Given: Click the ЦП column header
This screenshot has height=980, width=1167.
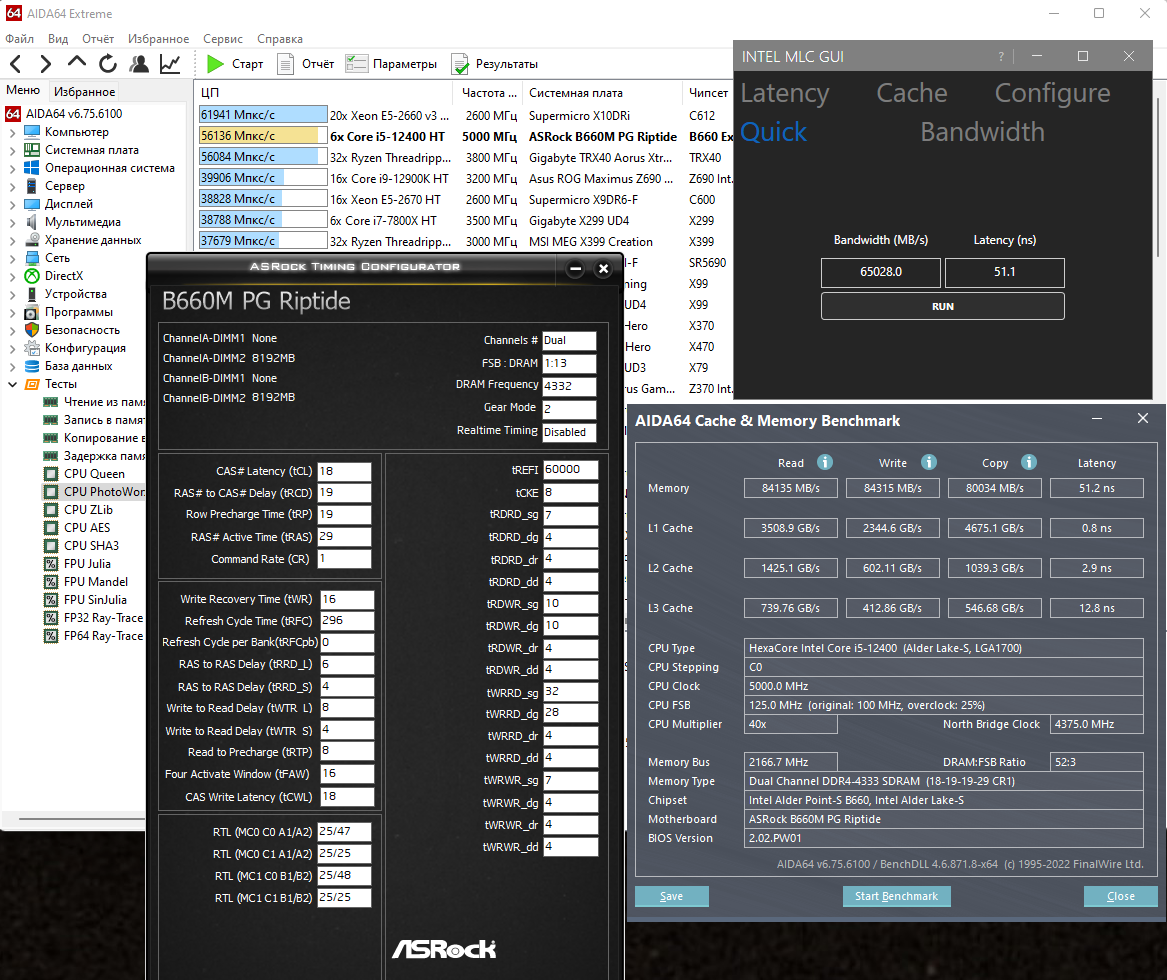Looking at the screenshot, I should 324,93.
